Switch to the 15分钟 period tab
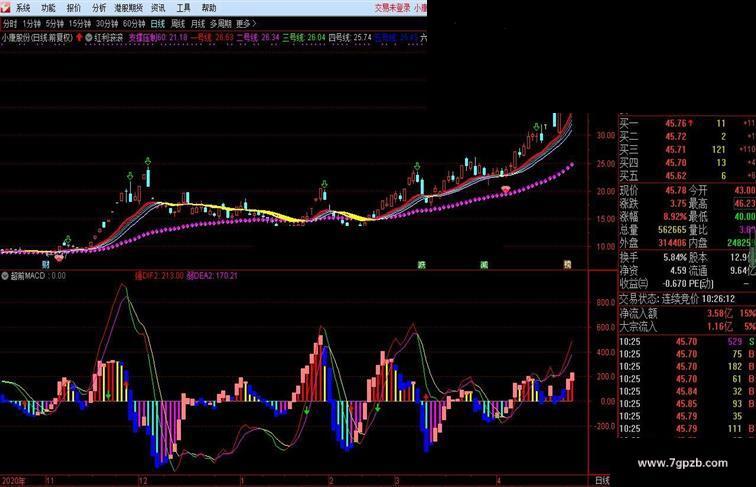The height and width of the screenshot is (487, 756). [80, 23]
